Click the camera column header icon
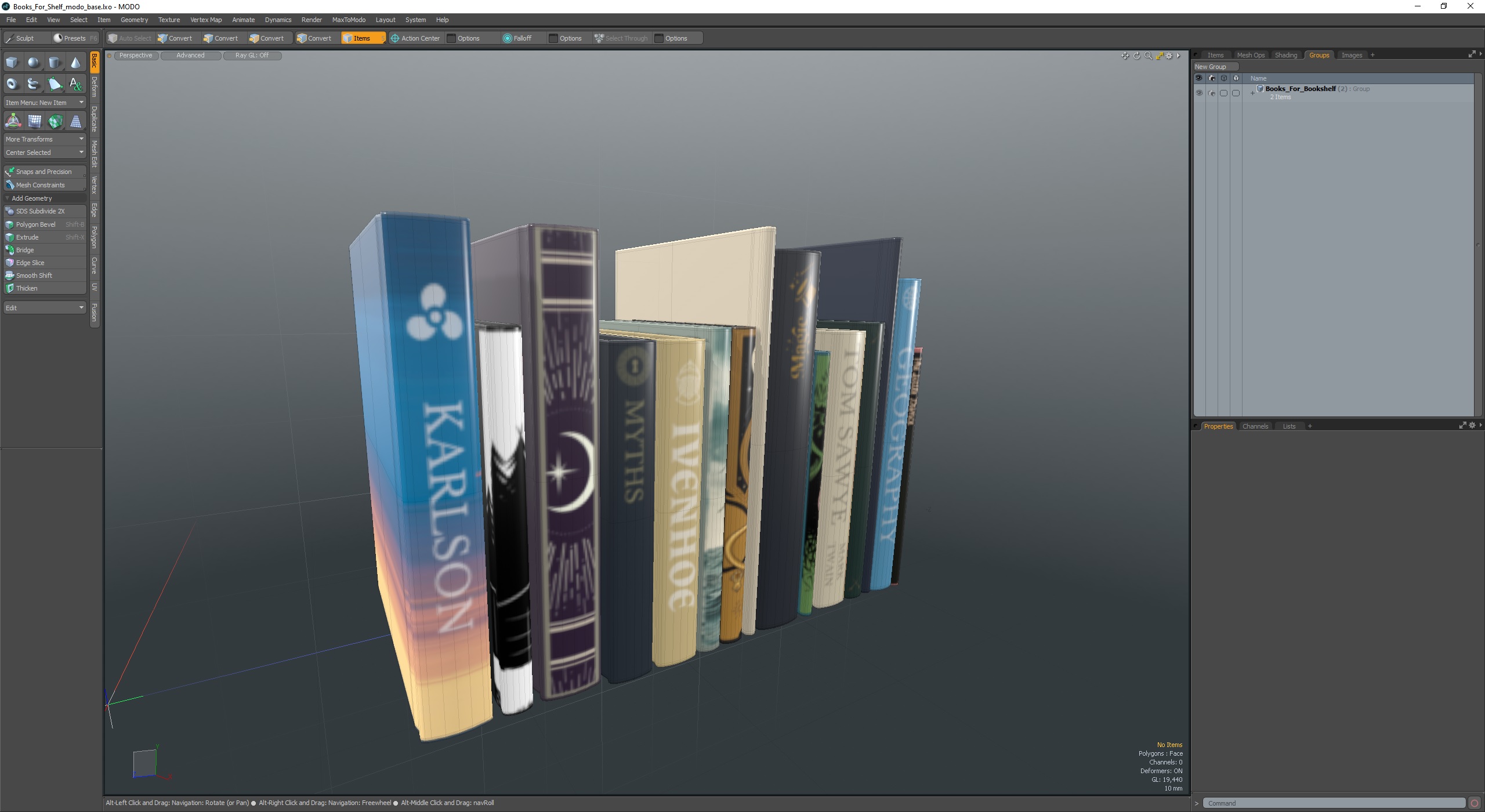The height and width of the screenshot is (812, 1485). pos(1211,78)
